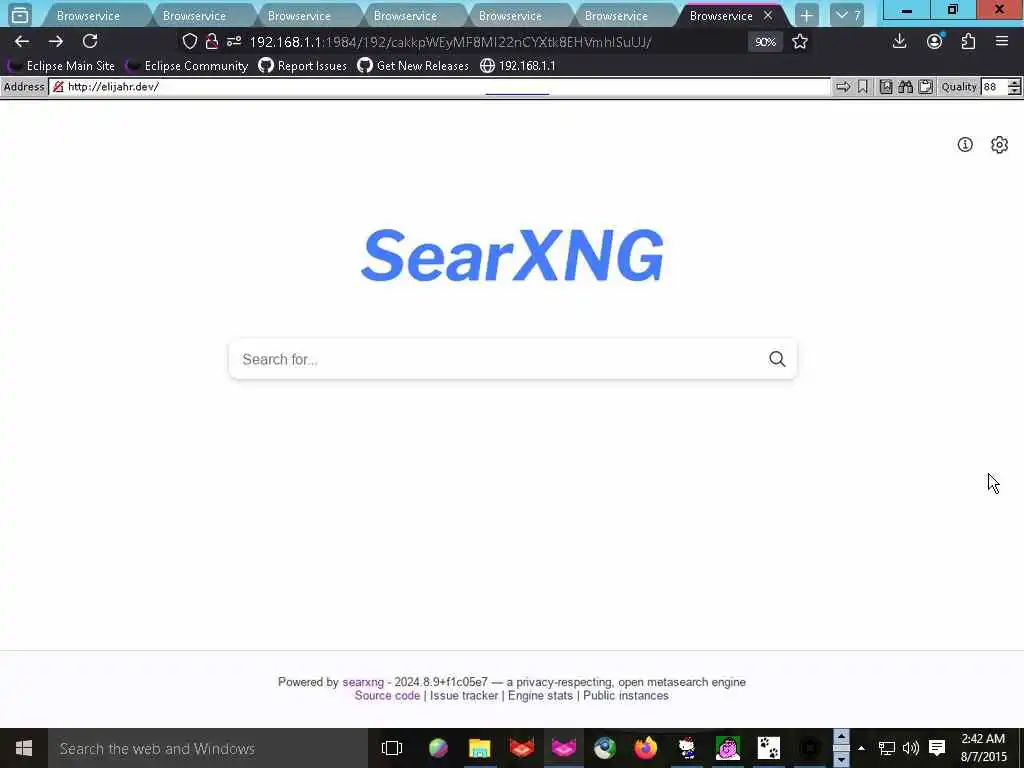Open the searxng link in footer
Screen dimensions: 1024x768
coord(363,682)
